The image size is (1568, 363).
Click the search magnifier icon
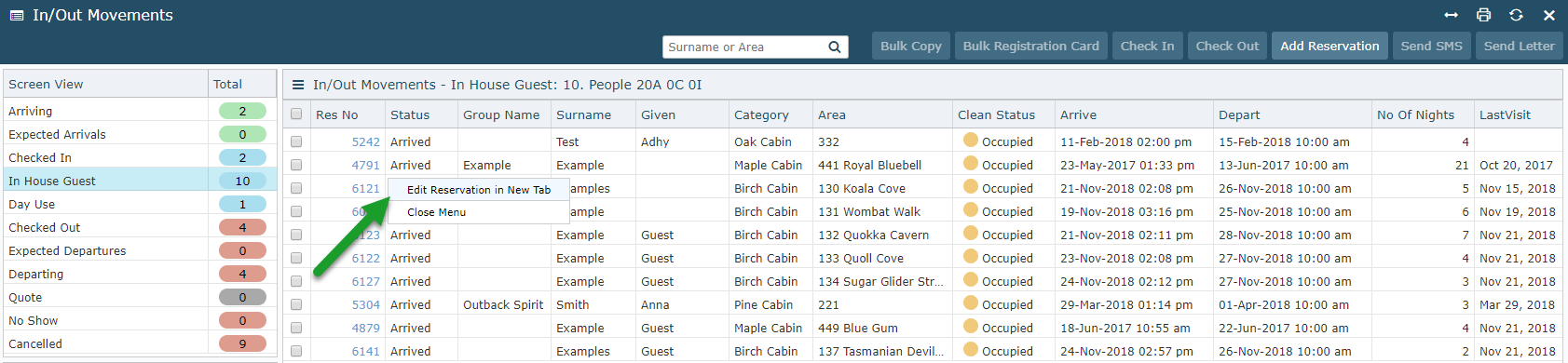pyautogui.click(x=835, y=47)
